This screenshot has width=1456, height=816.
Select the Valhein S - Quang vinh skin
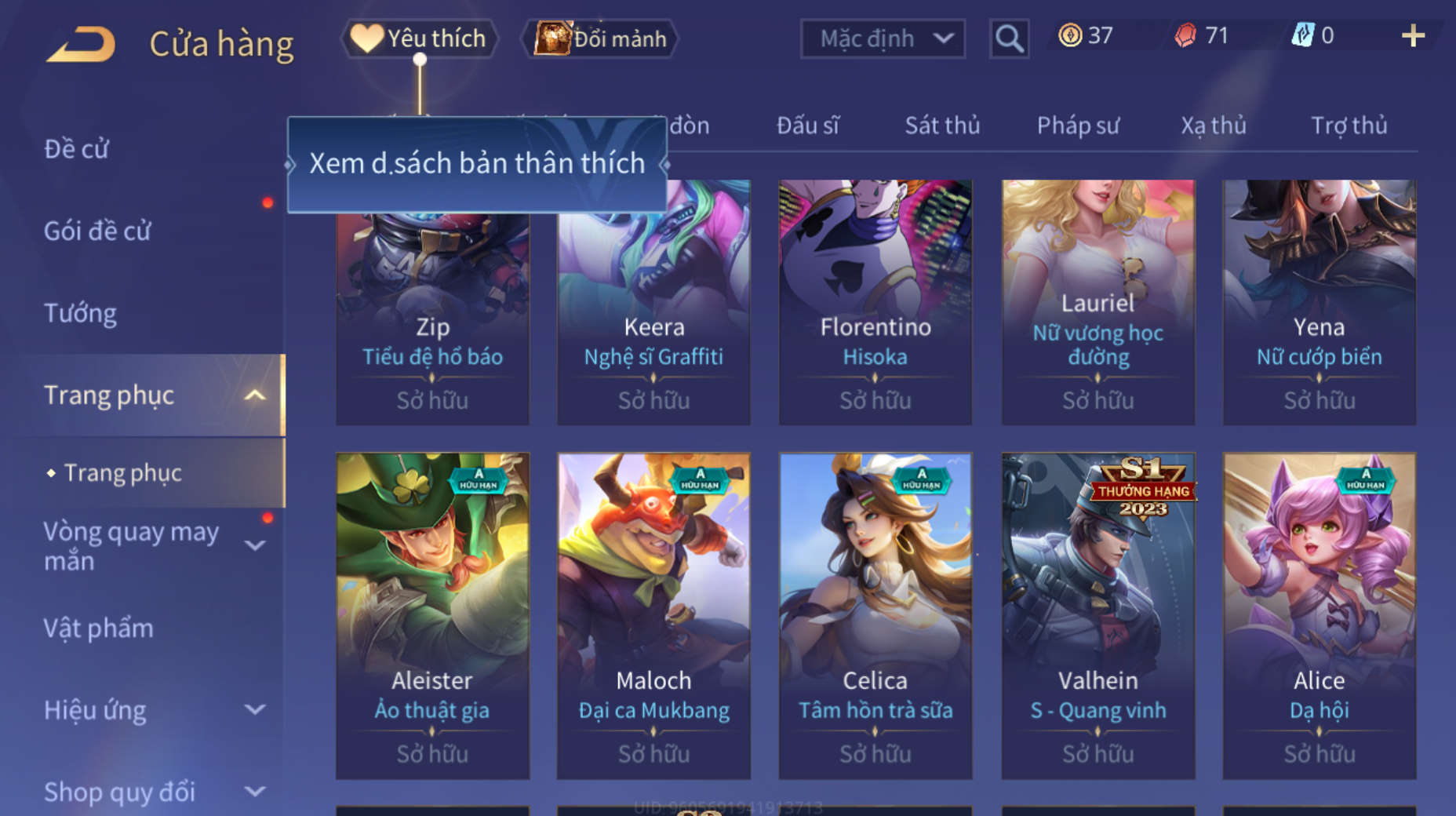(1098, 616)
